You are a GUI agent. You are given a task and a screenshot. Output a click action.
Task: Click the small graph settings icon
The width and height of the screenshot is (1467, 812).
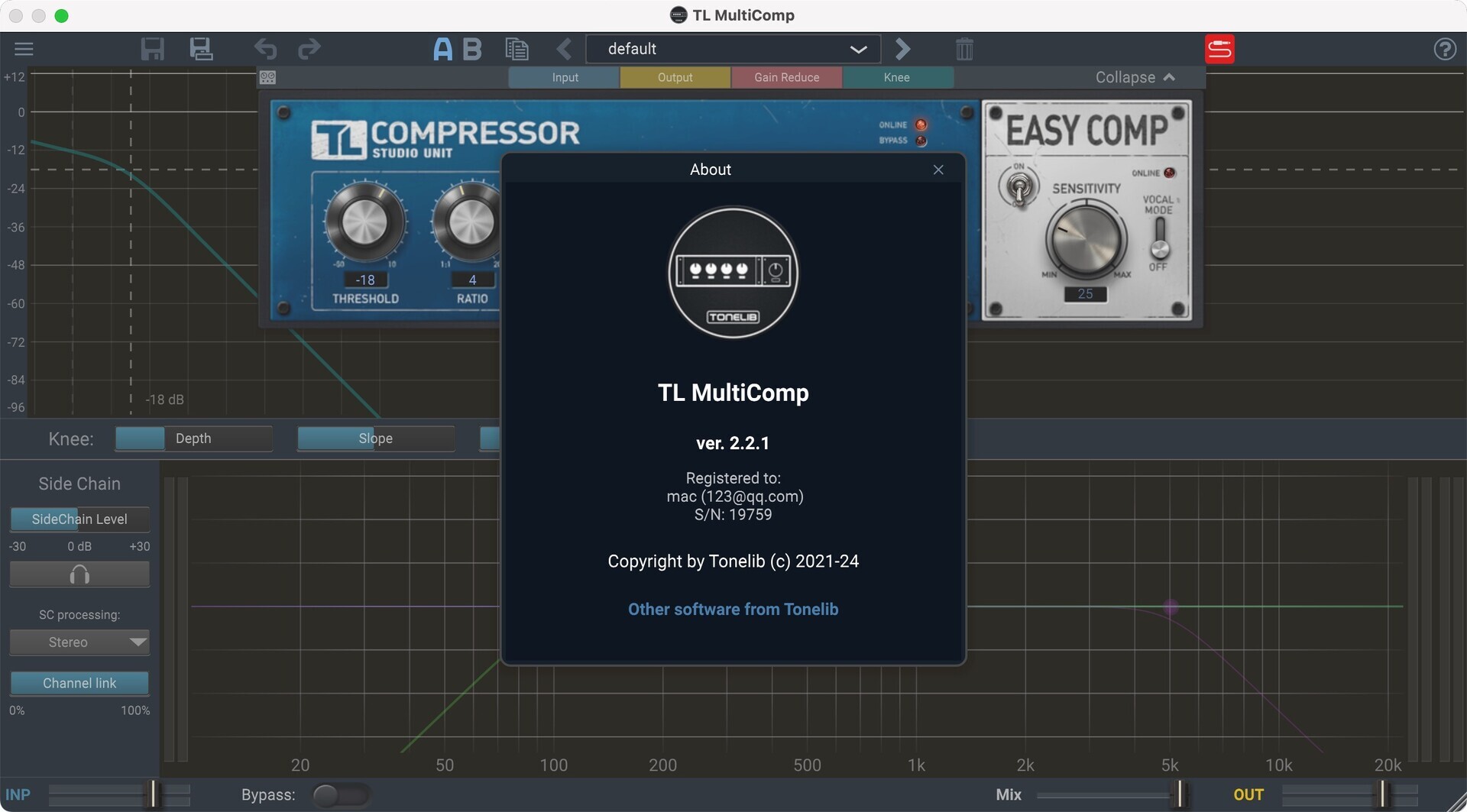click(267, 77)
